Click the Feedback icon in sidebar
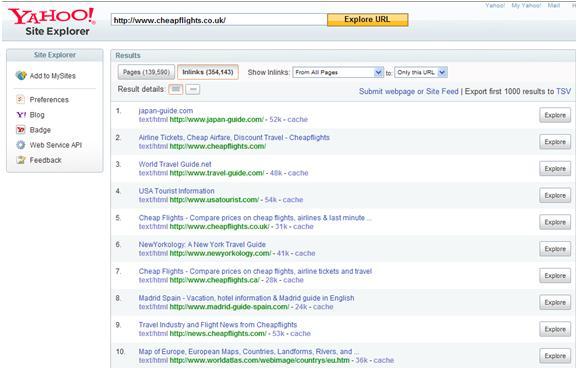The height and width of the screenshot is (369, 577). pyautogui.click(x=21, y=160)
